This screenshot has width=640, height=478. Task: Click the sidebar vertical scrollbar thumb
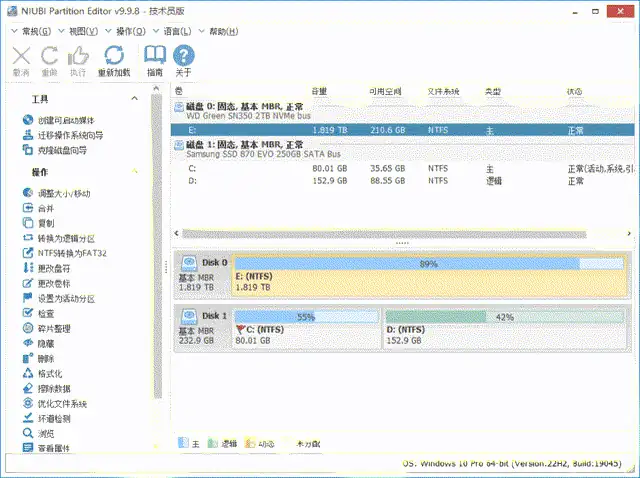[x=156, y=246]
